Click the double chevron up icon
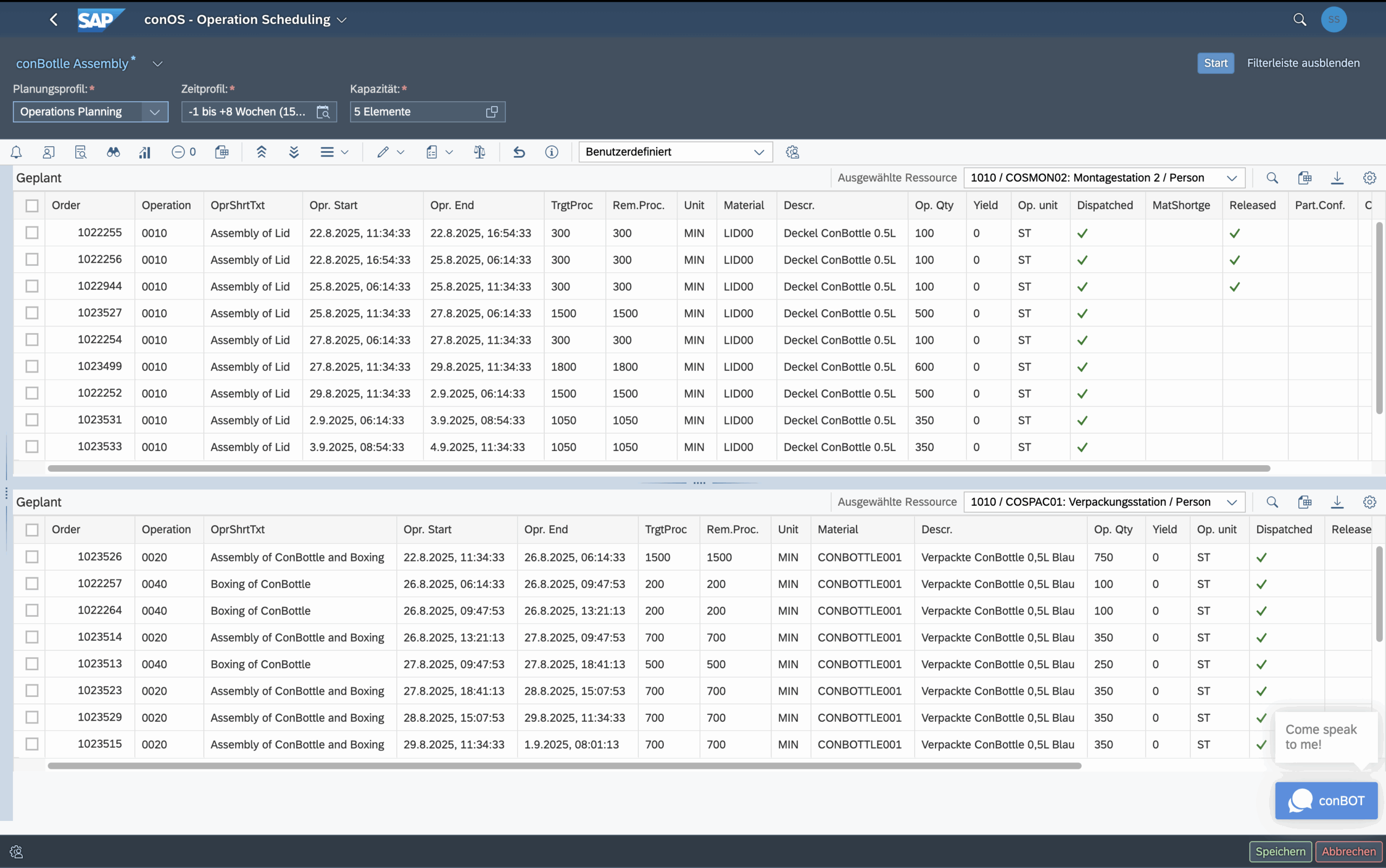This screenshot has width=1386, height=868. coord(261,152)
